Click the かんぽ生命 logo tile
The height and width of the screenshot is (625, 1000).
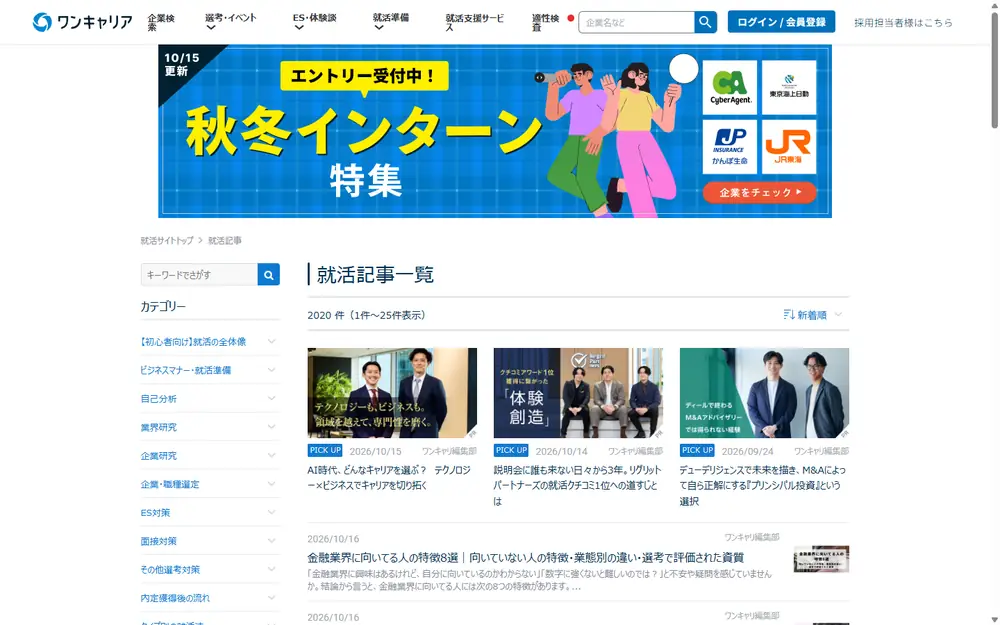coord(730,147)
